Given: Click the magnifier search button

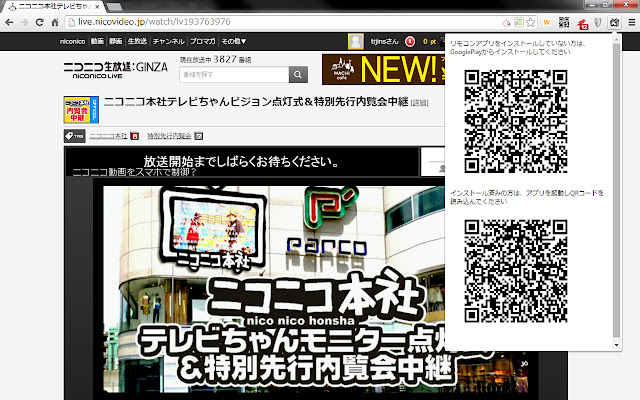Looking at the screenshot, I should 298,75.
